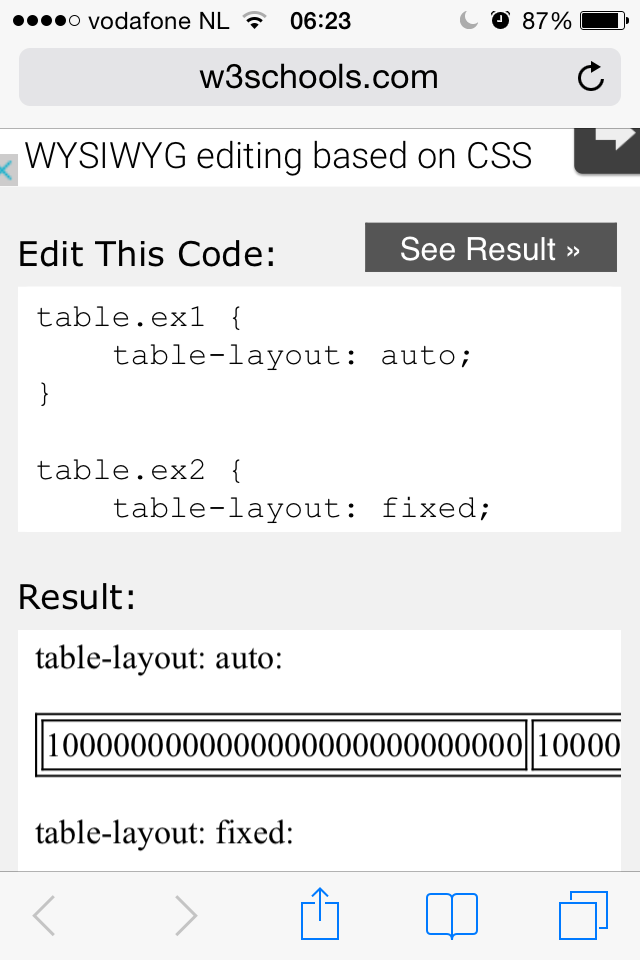Tap the Do Not Disturb moon icon
The width and height of the screenshot is (640, 960).
pos(469,21)
